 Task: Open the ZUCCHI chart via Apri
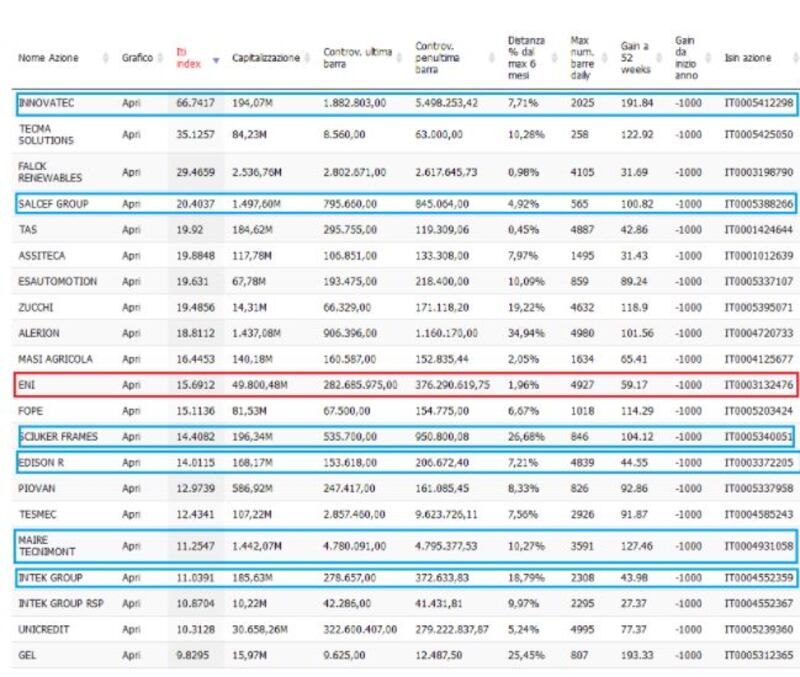click(x=131, y=308)
